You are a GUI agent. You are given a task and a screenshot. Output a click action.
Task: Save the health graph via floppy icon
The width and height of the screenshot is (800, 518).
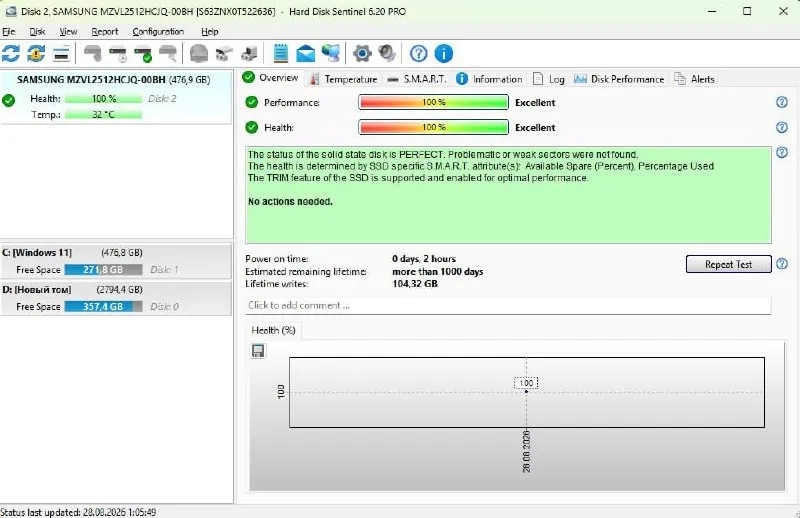click(x=258, y=351)
